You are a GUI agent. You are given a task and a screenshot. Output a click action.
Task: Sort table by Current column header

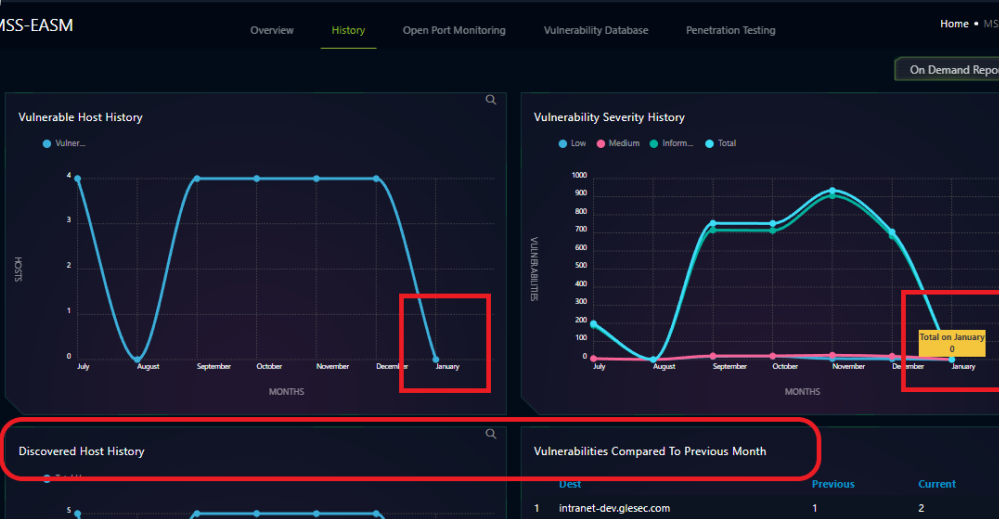click(937, 484)
